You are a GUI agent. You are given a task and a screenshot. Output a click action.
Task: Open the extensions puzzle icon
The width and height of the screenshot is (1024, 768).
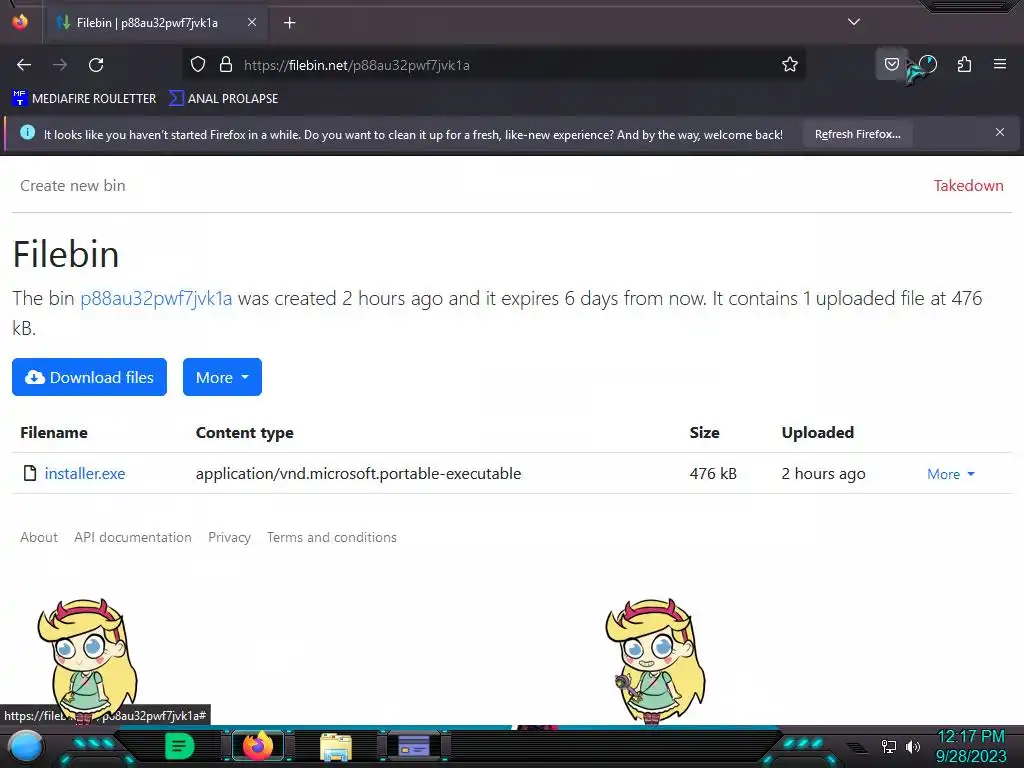coord(965,64)
